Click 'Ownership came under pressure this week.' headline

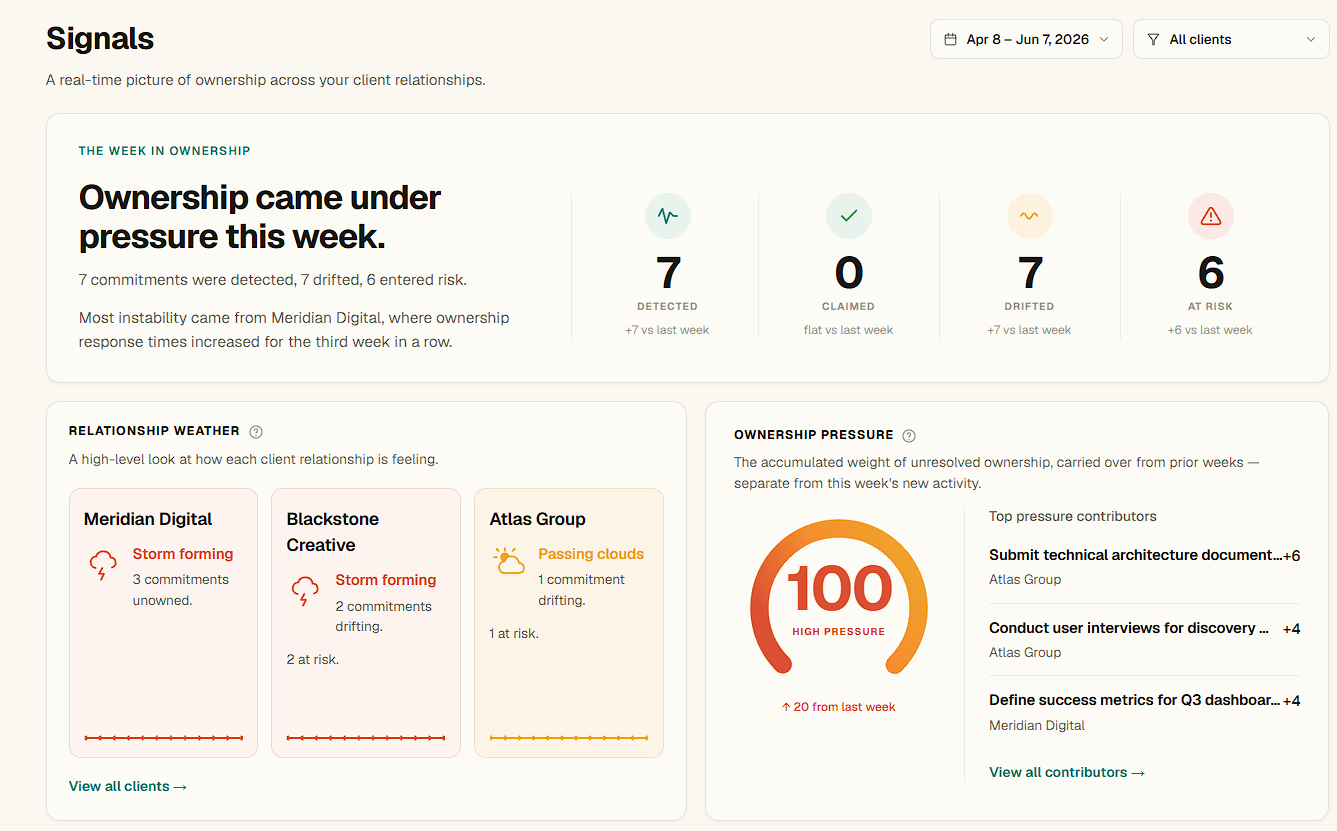pos(260,217)
